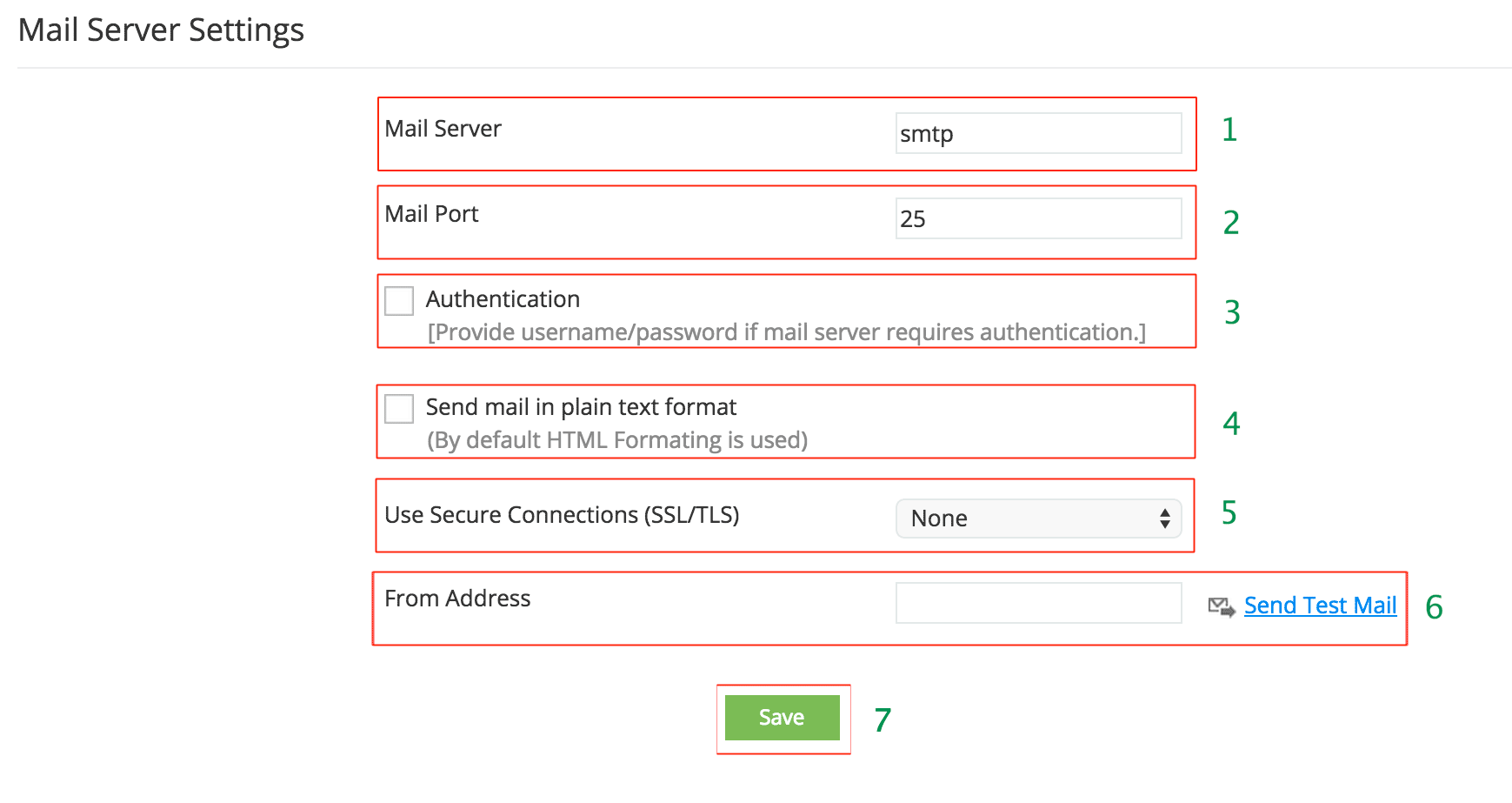Click the Send Test Mail link
The width and height of the screenshot is (1512, 803).
(x=1320, y=606)
